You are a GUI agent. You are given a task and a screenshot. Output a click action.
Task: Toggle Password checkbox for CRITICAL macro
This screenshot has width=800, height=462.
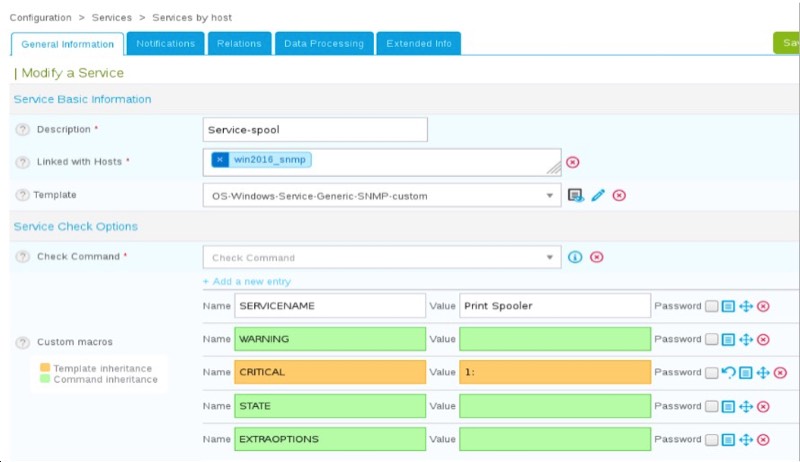point(711,373)
